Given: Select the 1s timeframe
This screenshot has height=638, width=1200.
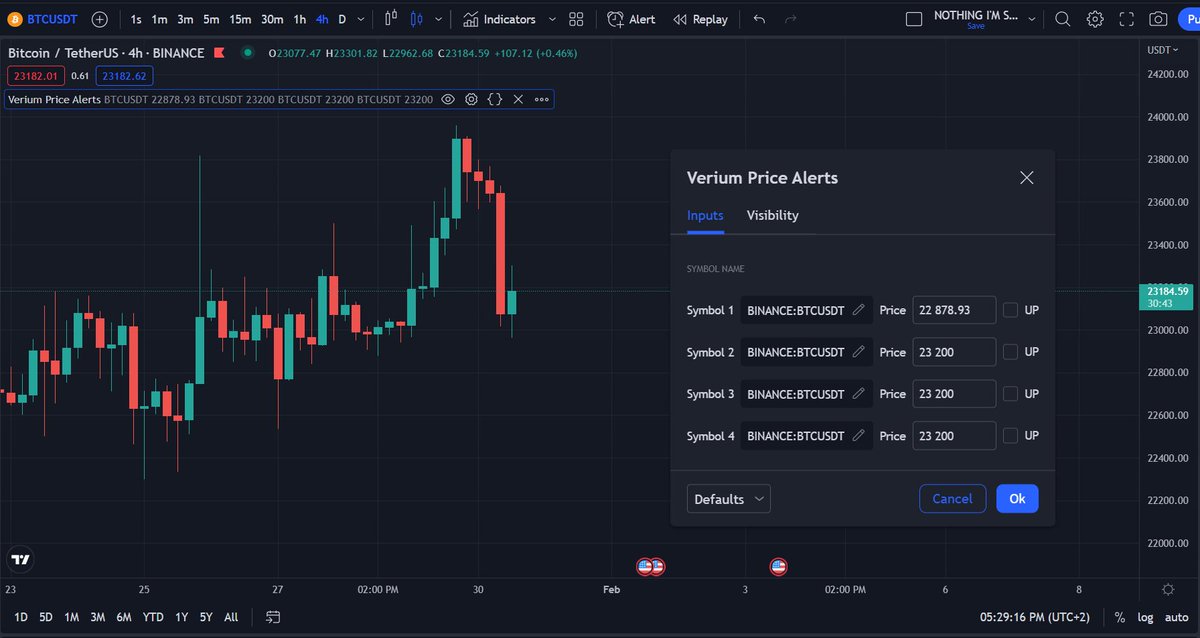Looking at the screenshot, I should [136, 19].
